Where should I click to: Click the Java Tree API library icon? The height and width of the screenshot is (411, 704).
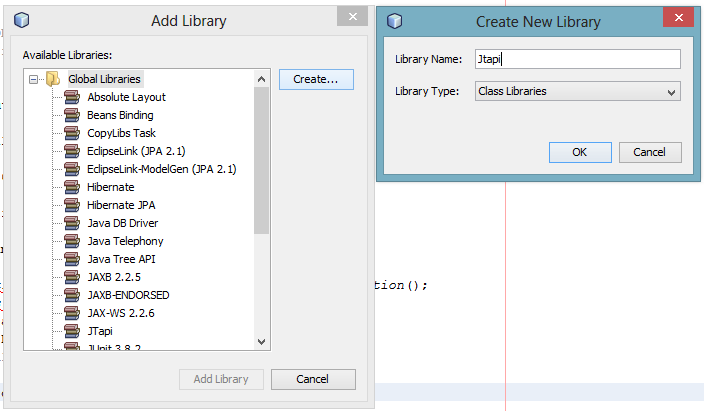(72, 259)
